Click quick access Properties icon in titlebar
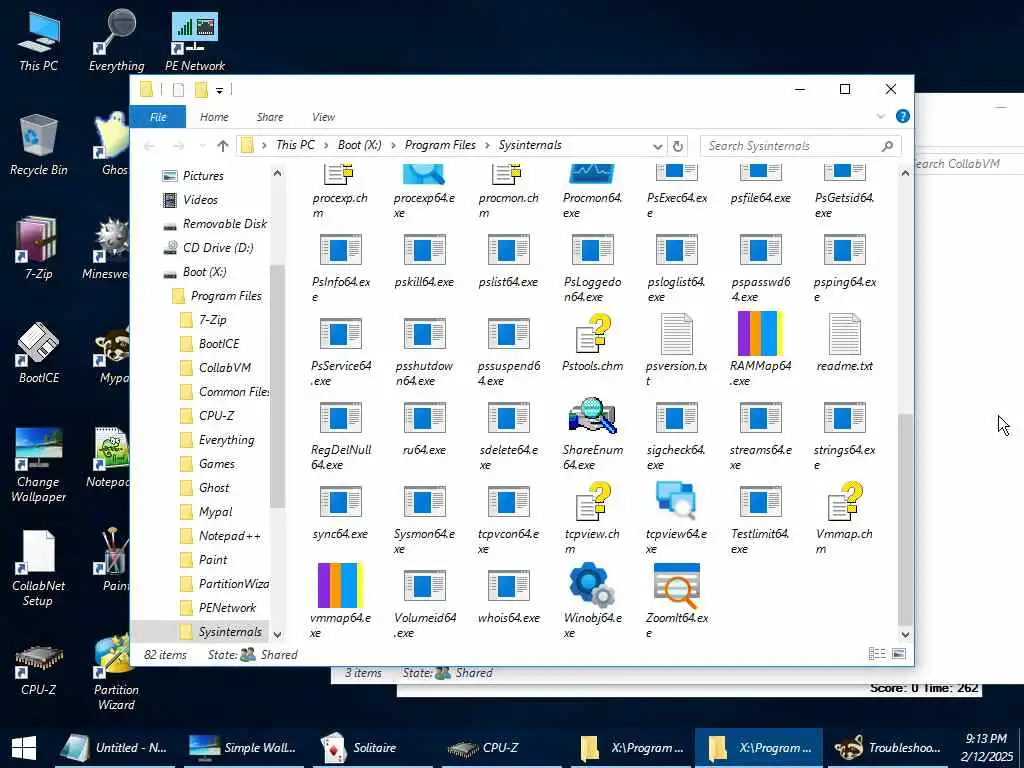1024x768 pixels. click(x=178, y=90)
